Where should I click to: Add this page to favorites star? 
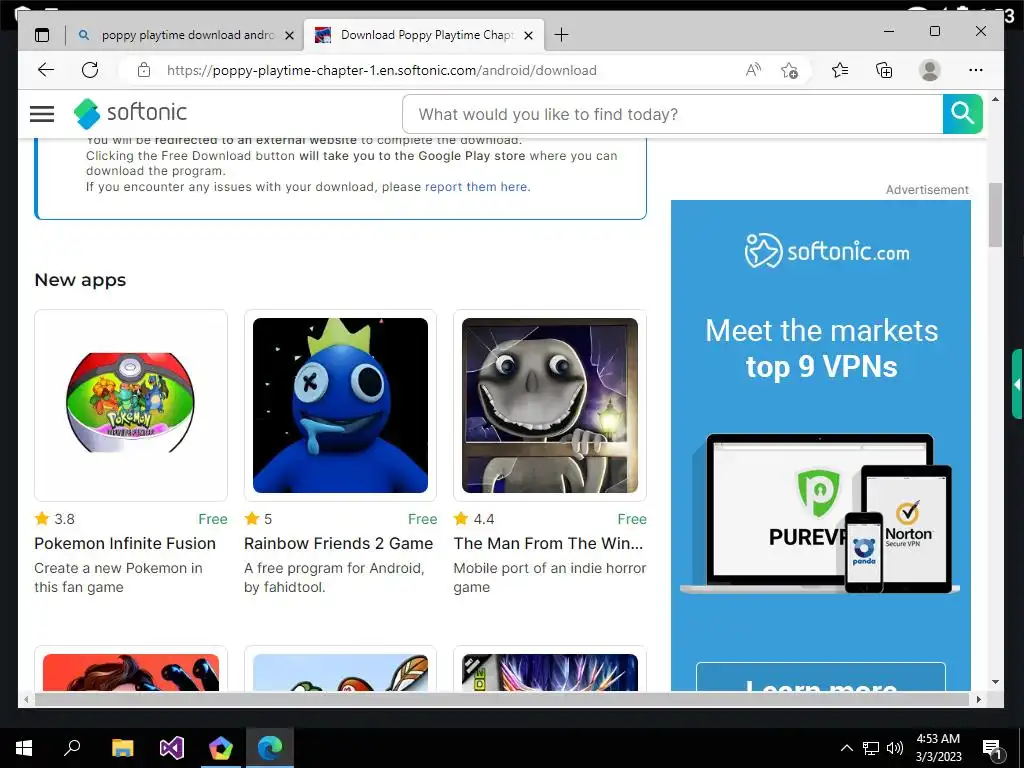point(790,70)
